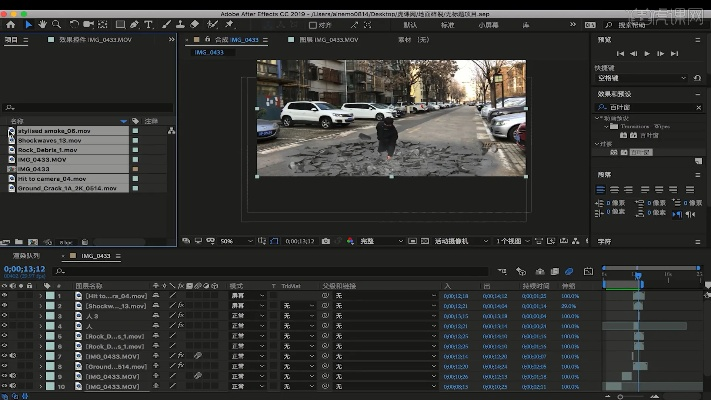The image size is (711, 400).
Task: Click the Play button in preview panel
Action: point(647,53)
